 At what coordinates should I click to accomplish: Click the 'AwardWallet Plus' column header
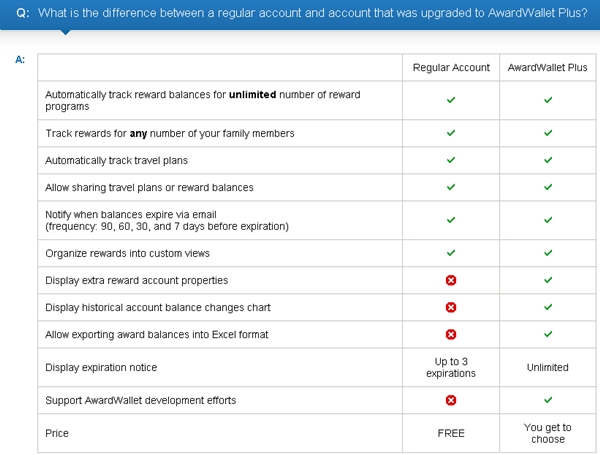[547, 67]
